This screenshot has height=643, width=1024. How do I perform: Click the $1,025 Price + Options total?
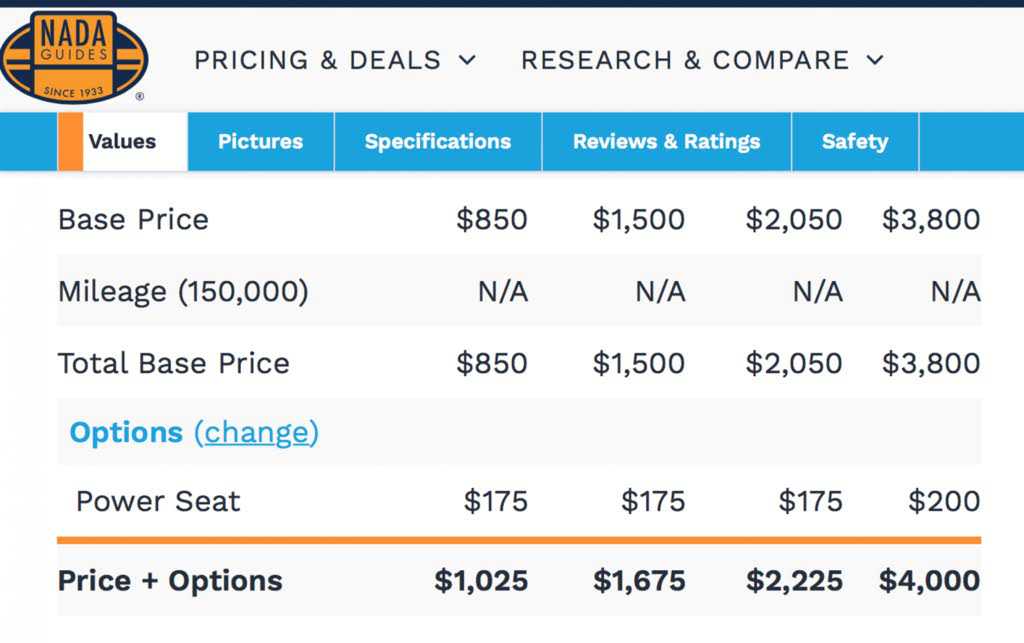pyautogui.click(x=481, y=580)
